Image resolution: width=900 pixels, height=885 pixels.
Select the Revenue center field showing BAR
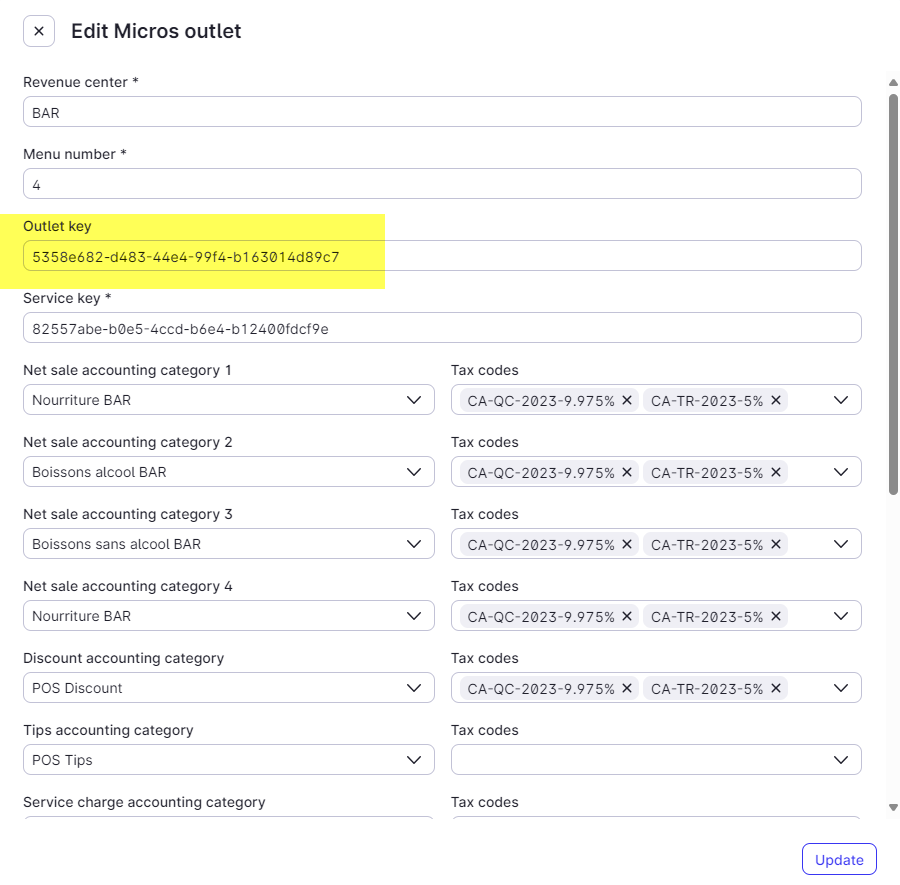click(x=442, y=111)
